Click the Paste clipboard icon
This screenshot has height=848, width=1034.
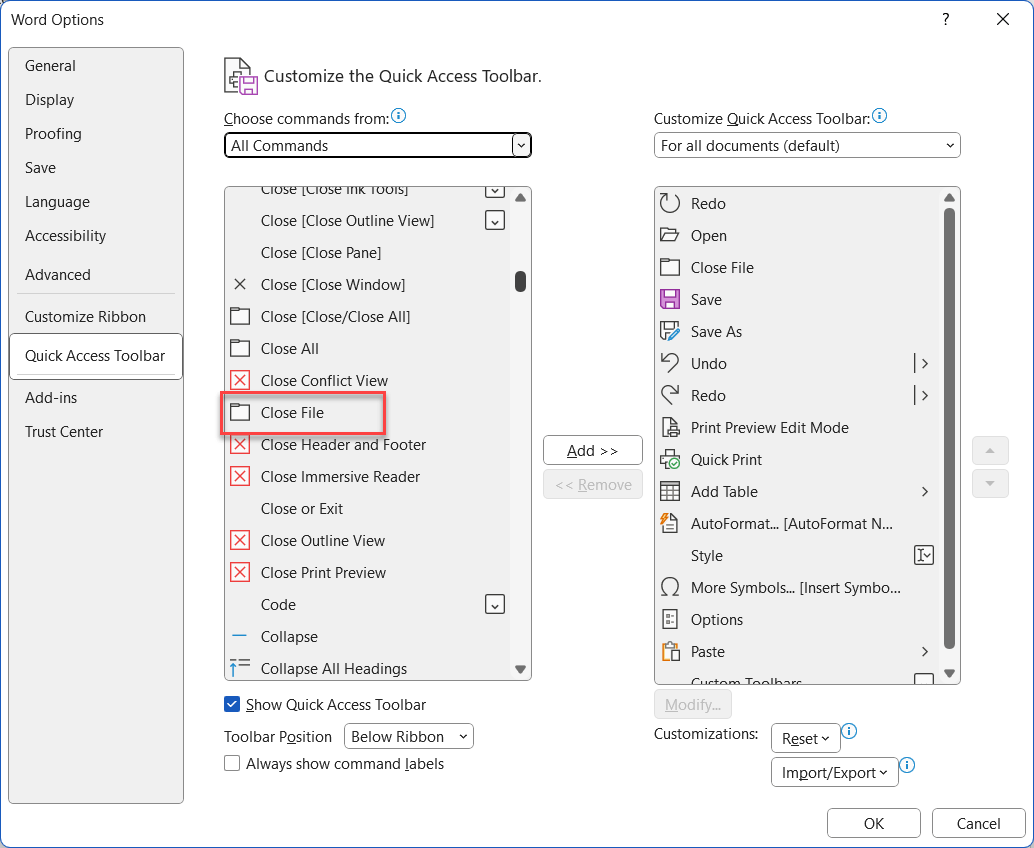click(670, 651)
